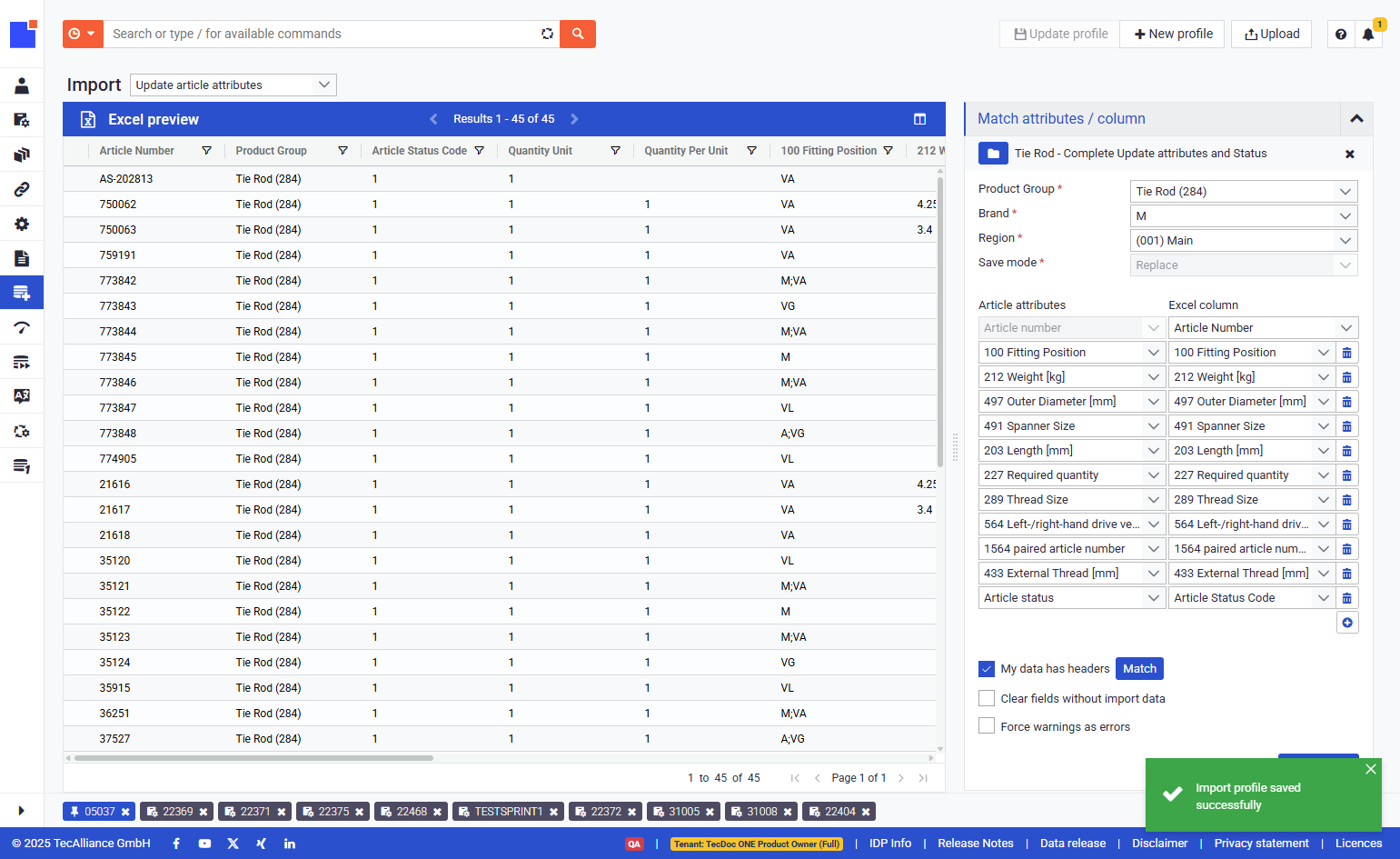Collapse the Match attributes / column panel
Image resolution: width=1400 pixels, height=859 pixels.
pyautogui.click(x=1356, y=119)
